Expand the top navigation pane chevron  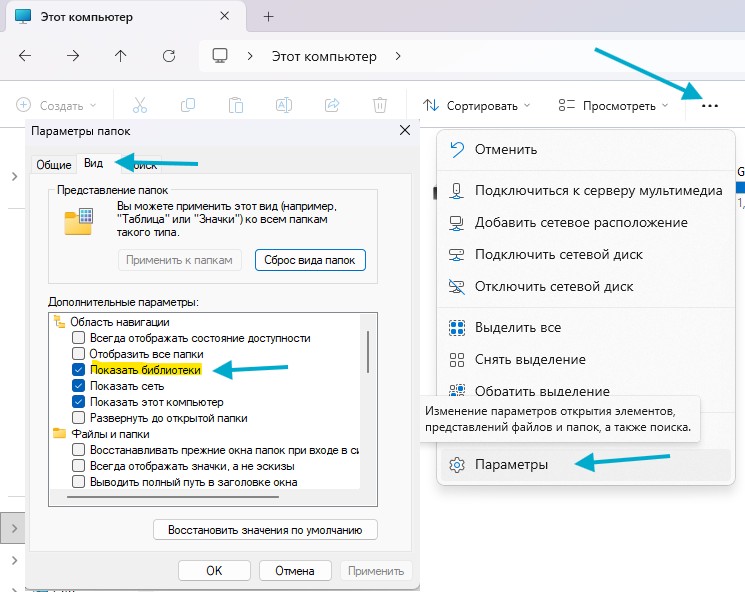point(14,177)
